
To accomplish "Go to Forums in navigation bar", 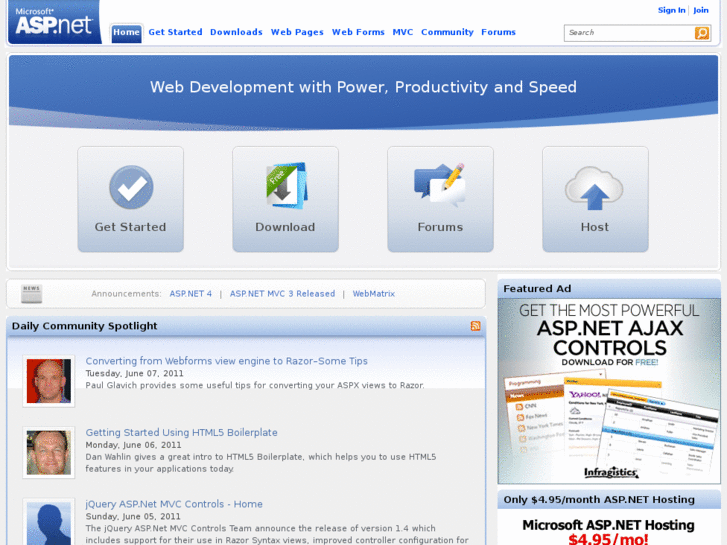I will click(498, 32).
